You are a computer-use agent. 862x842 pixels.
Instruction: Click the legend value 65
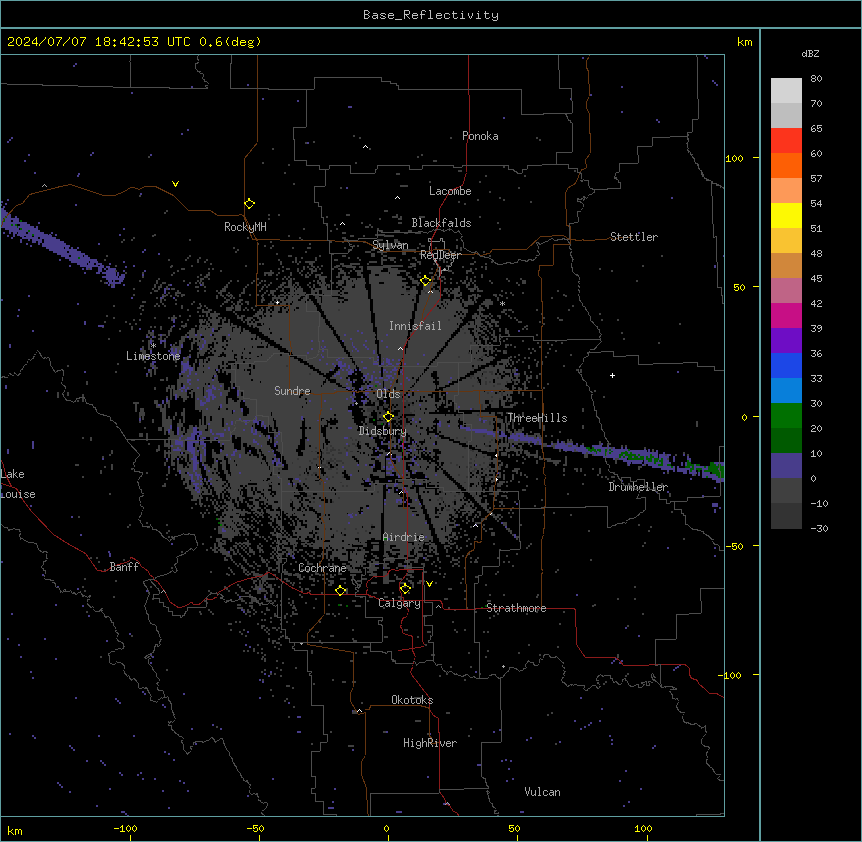(x=816, y=128)
